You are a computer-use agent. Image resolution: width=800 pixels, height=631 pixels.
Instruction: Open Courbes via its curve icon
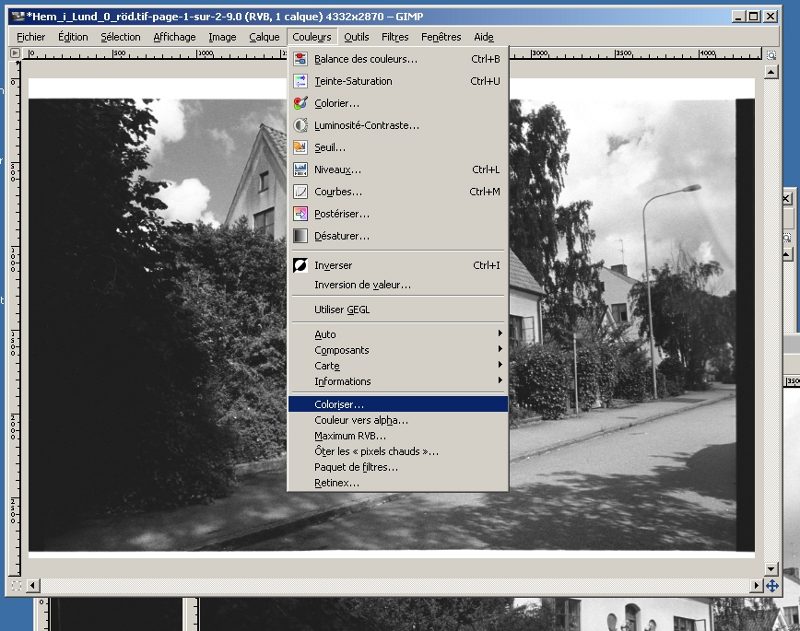click(300, 191)
